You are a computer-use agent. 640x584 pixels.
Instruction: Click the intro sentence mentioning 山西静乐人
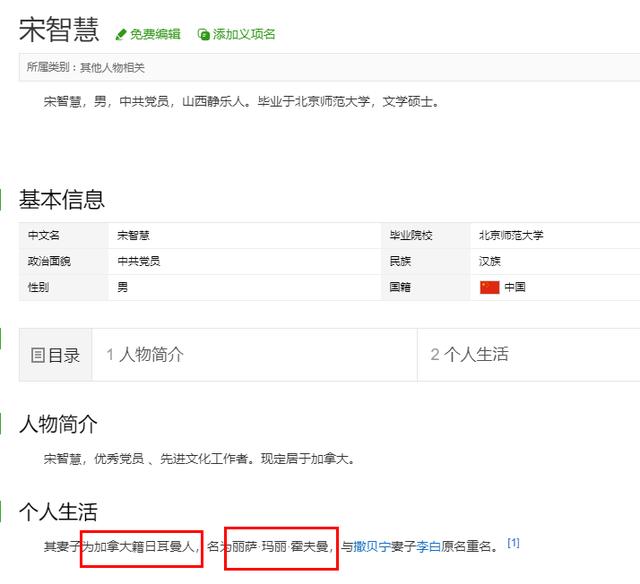pos(242,102)
